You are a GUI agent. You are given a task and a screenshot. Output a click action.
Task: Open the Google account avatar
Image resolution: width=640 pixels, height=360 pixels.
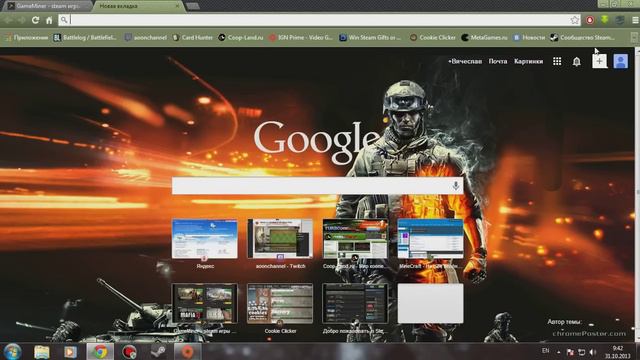620,61
